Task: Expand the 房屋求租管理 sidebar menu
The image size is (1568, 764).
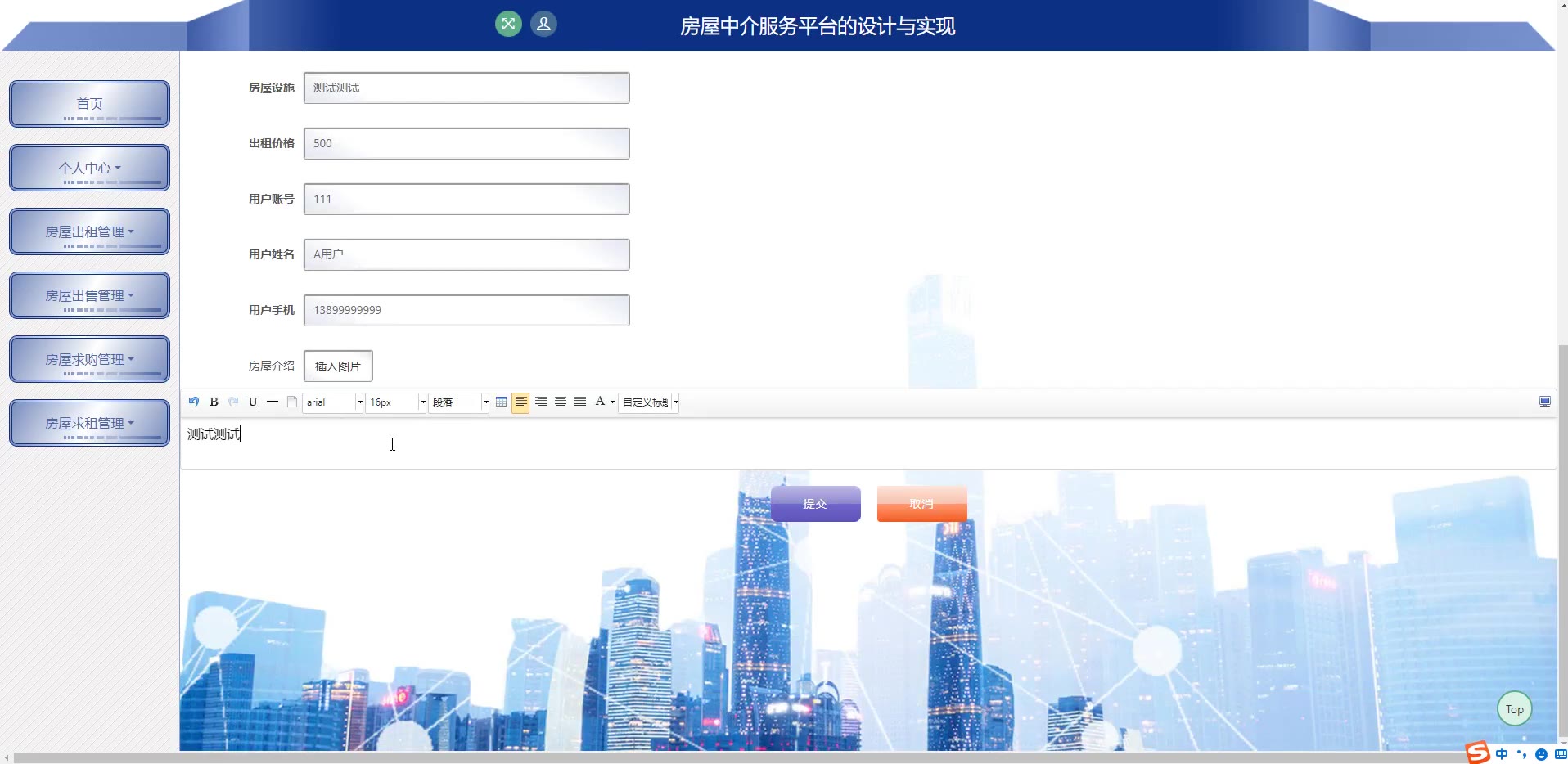Action: (x=89, y=423)
